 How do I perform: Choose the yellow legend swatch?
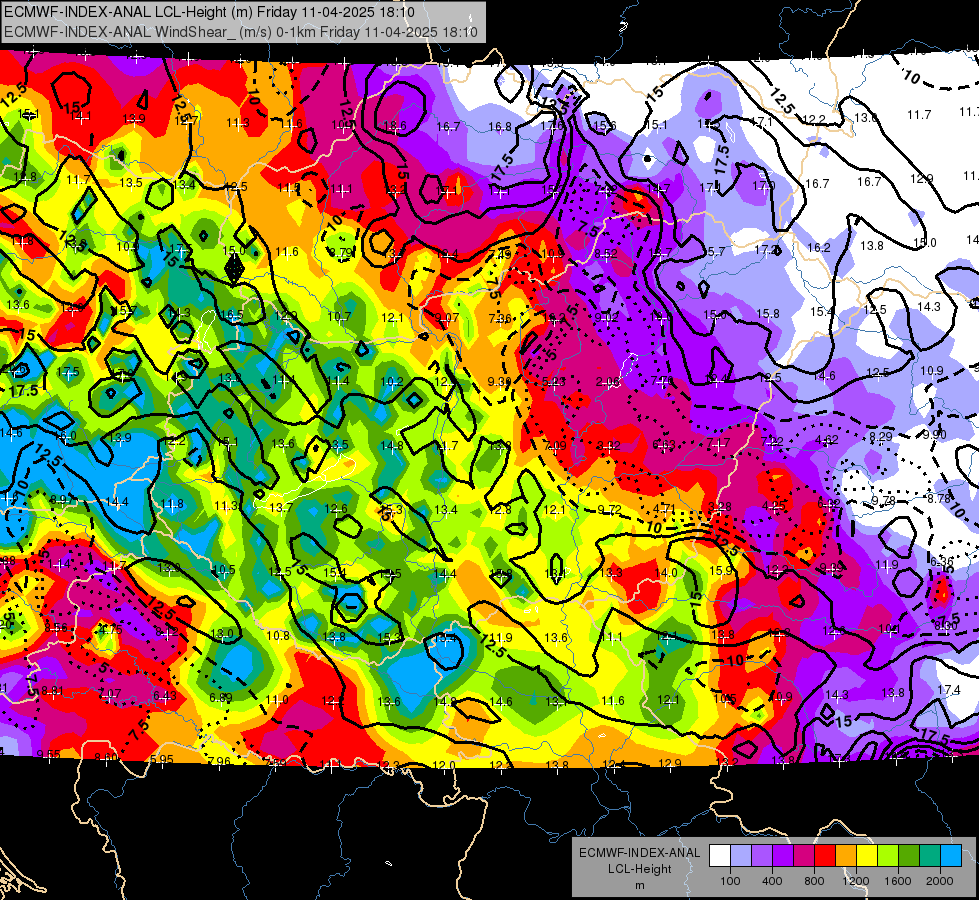[x=867, y=856]
